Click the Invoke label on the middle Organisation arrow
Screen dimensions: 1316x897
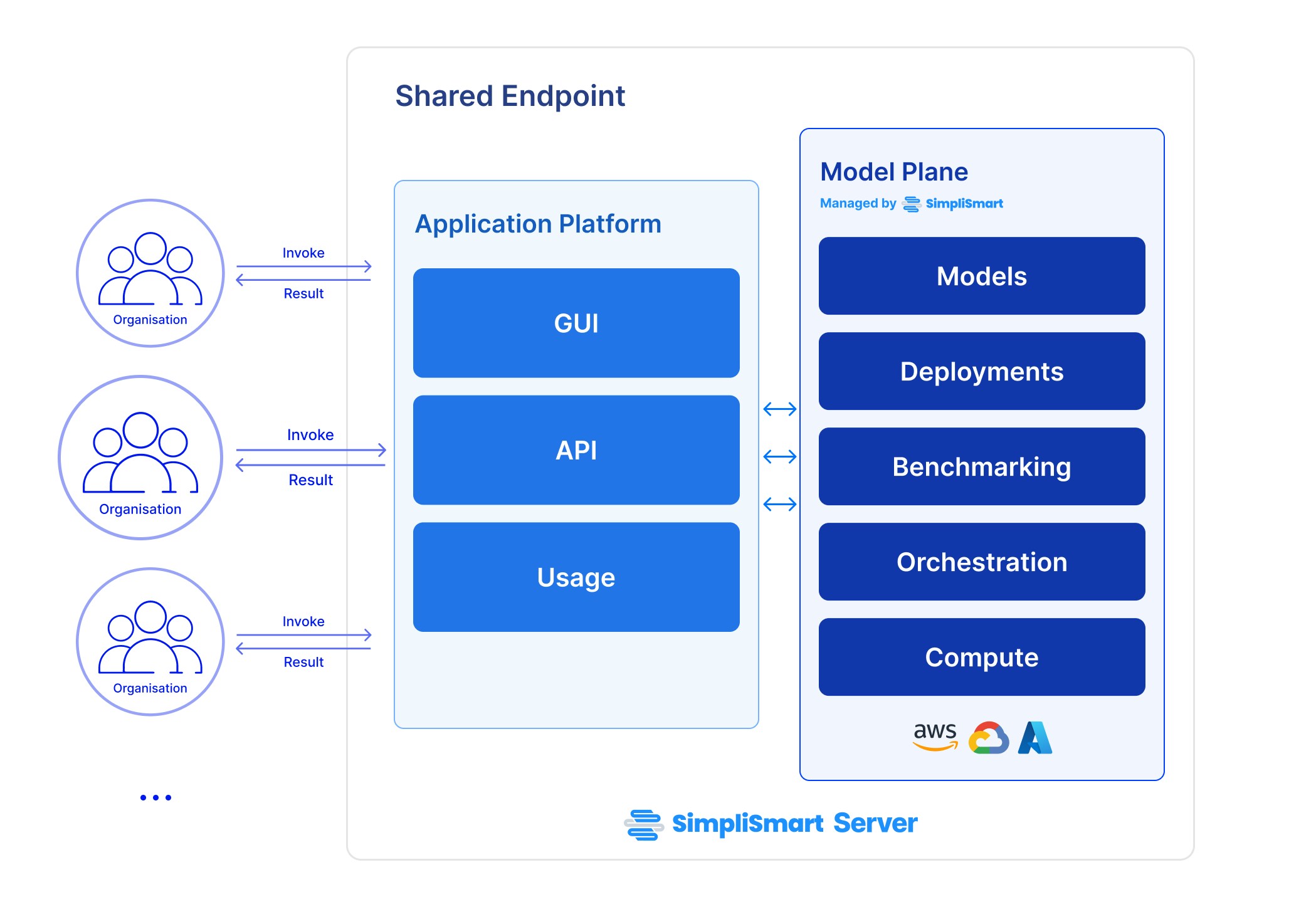pyautogui.click(x=310, y=434)
